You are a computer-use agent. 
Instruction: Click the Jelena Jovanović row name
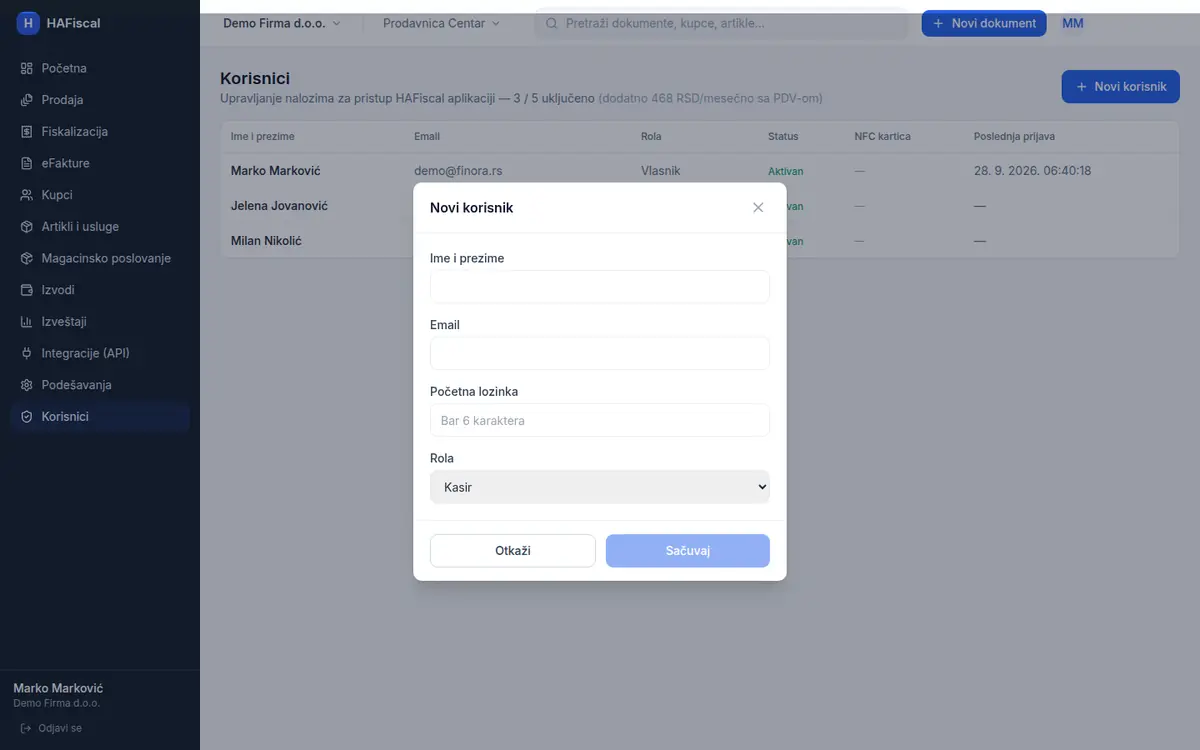[x=279, y=206]
